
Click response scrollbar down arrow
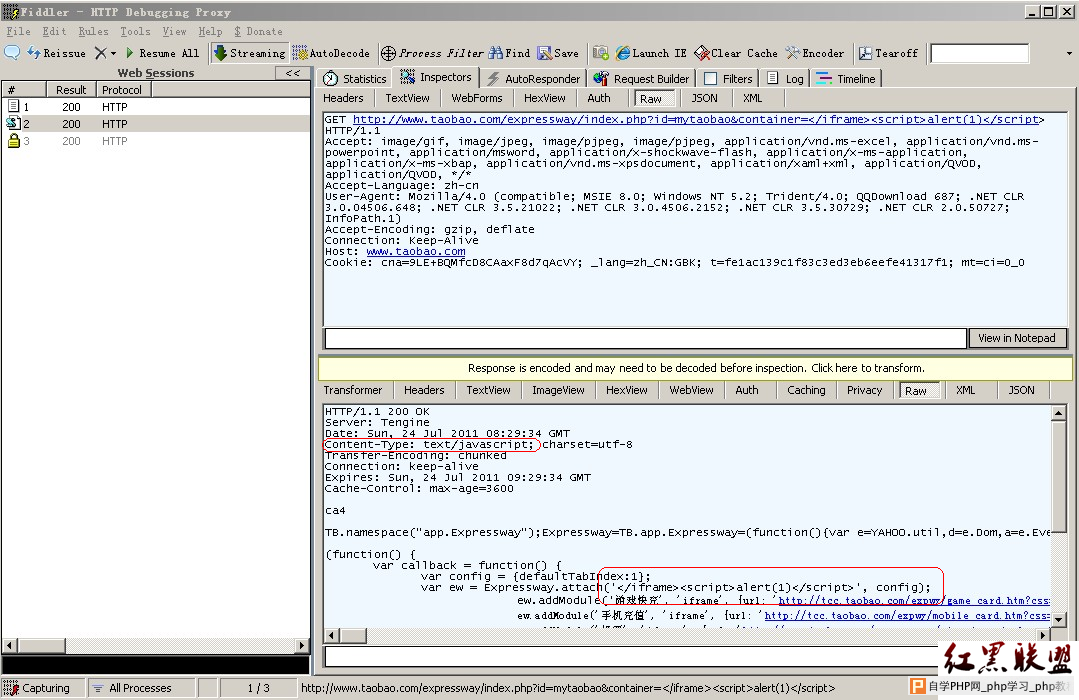(1059, 619)
